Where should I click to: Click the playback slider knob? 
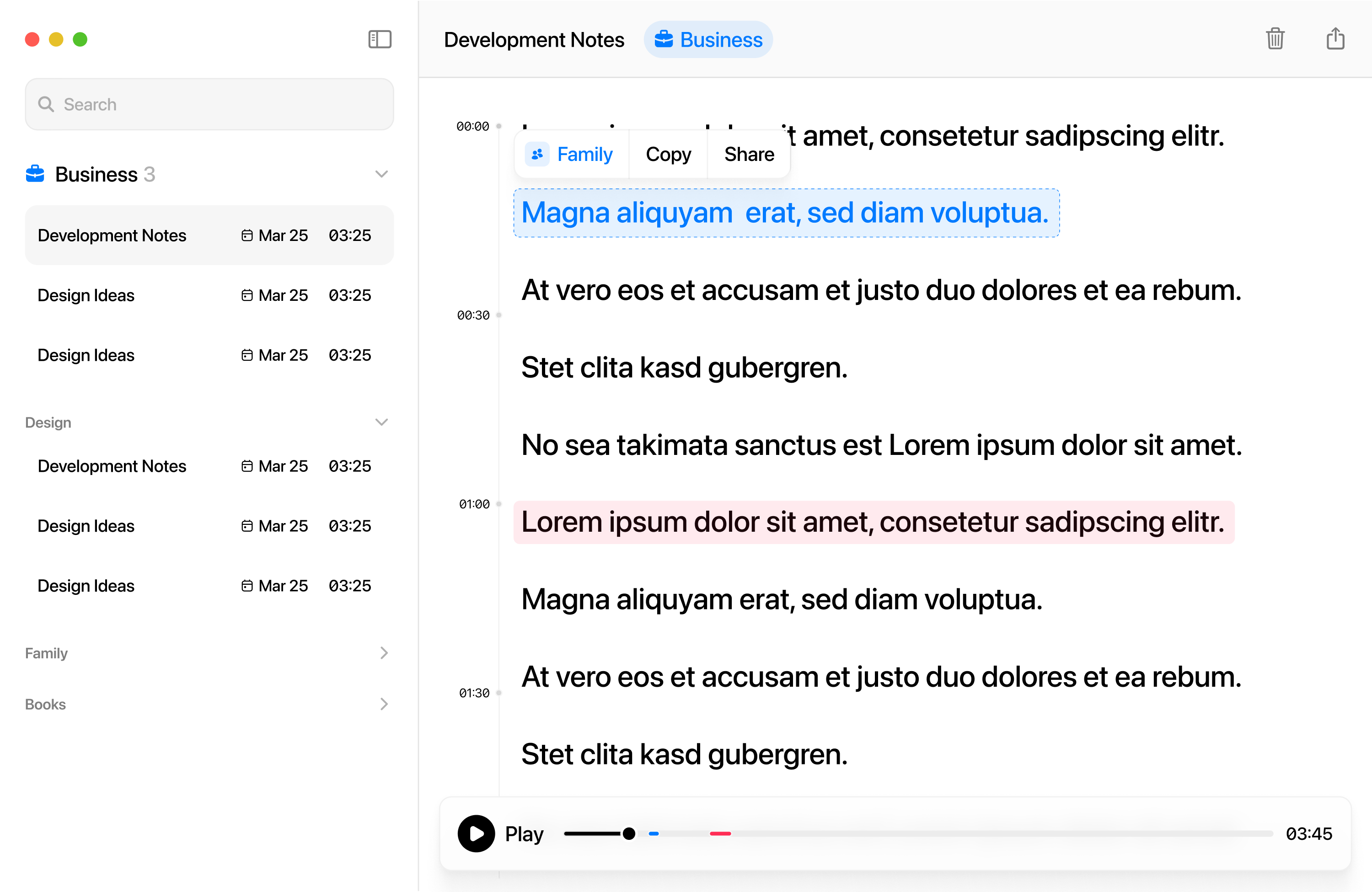[x=629, y=834]
